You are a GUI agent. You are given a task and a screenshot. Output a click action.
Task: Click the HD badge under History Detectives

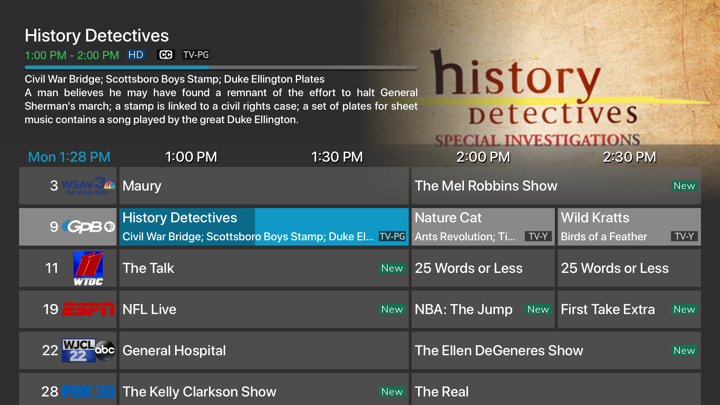click(136, 55)
